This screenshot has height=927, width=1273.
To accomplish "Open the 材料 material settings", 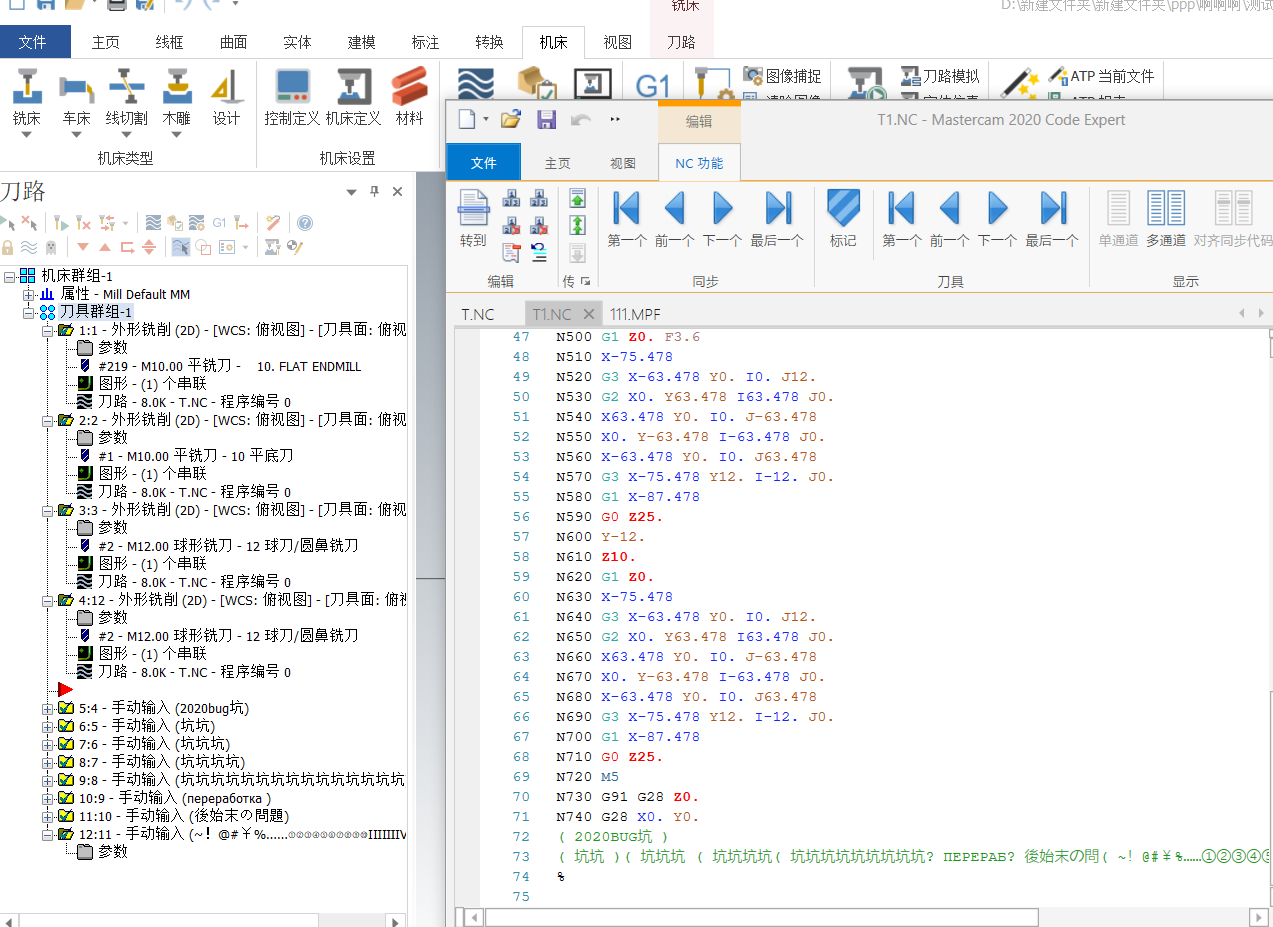I will [x=409, y=96].
